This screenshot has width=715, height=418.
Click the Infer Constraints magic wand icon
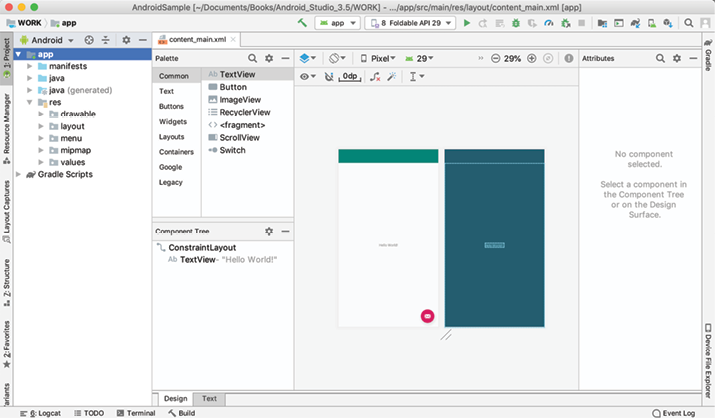pyautogui.click(x=391, y=77)
